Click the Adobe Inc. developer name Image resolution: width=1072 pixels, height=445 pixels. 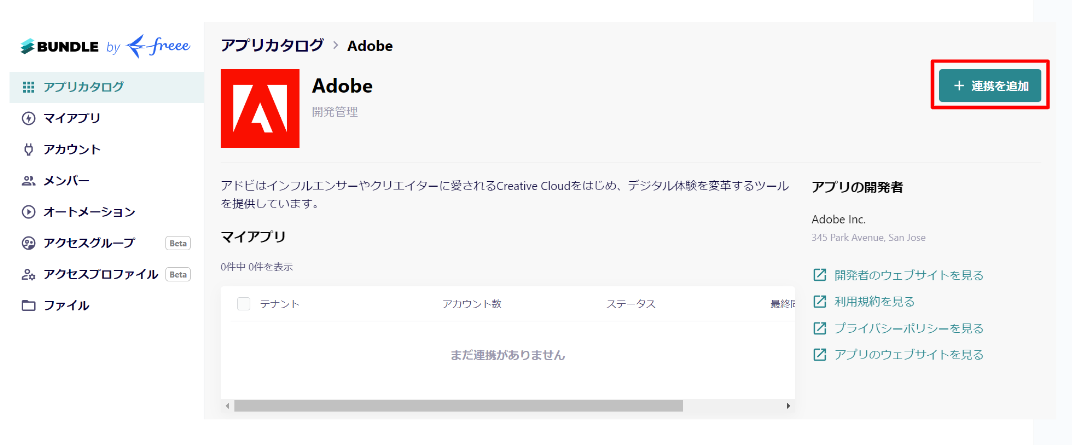coord(839,219)
